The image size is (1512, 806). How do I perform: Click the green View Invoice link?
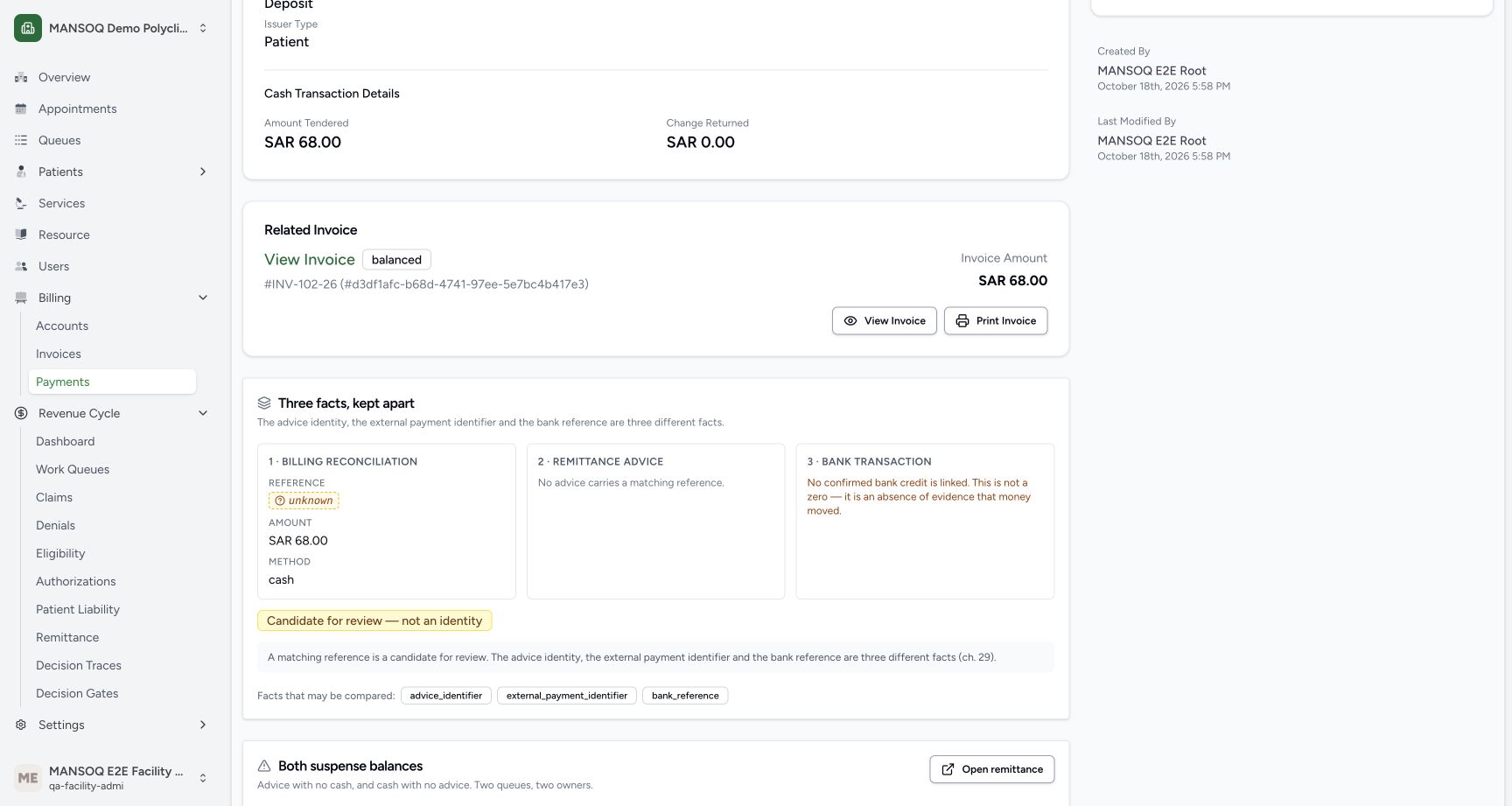click(x=310, y=259)
